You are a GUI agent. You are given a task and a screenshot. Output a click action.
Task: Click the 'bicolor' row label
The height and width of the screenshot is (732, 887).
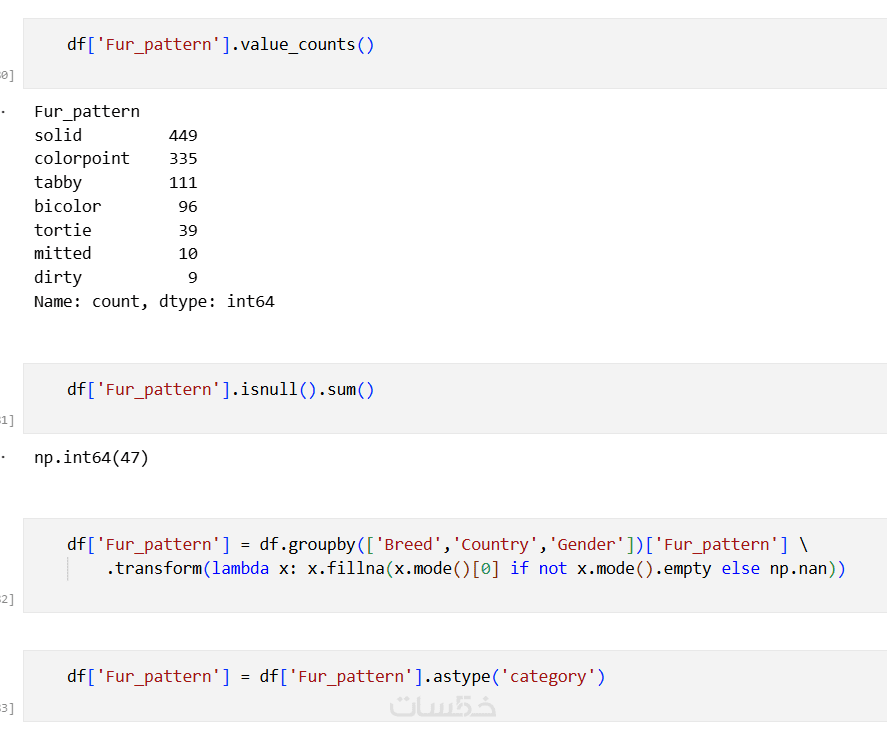click(68, 206)
